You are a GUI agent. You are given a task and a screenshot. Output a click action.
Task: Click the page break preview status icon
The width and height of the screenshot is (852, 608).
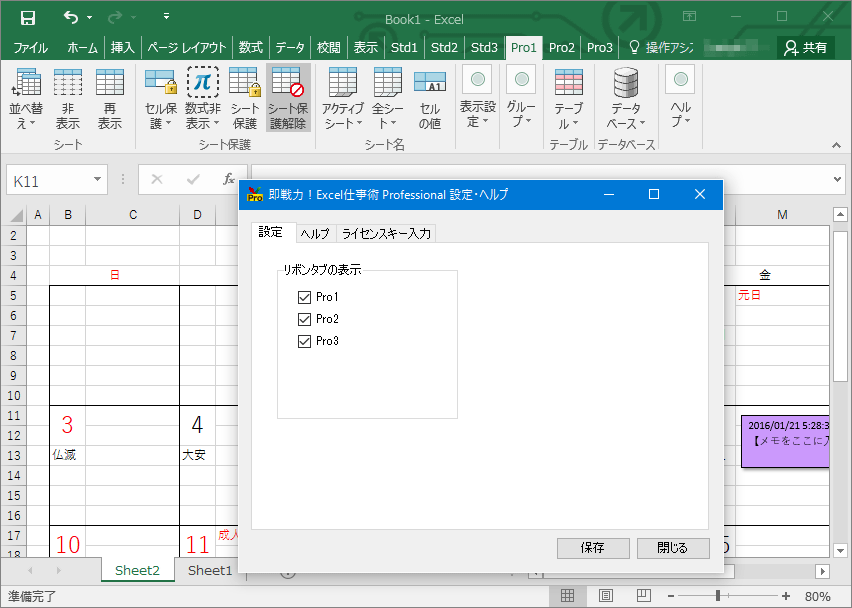coord(643,596)
